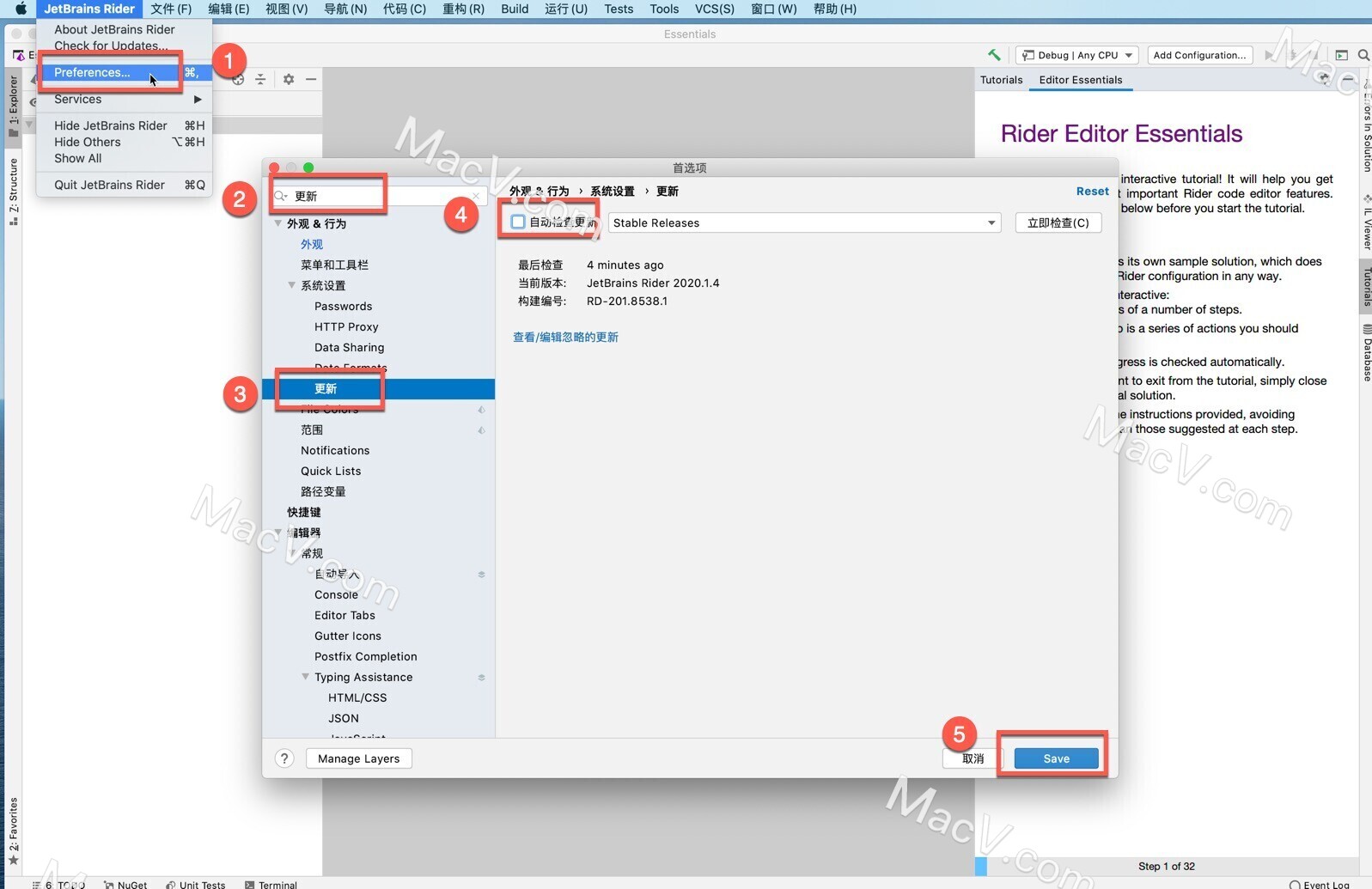This screenshot has width=1372, height=889.
Task: Select Preferences... in the JetBrains Rider menu
Action: [124, 72]
